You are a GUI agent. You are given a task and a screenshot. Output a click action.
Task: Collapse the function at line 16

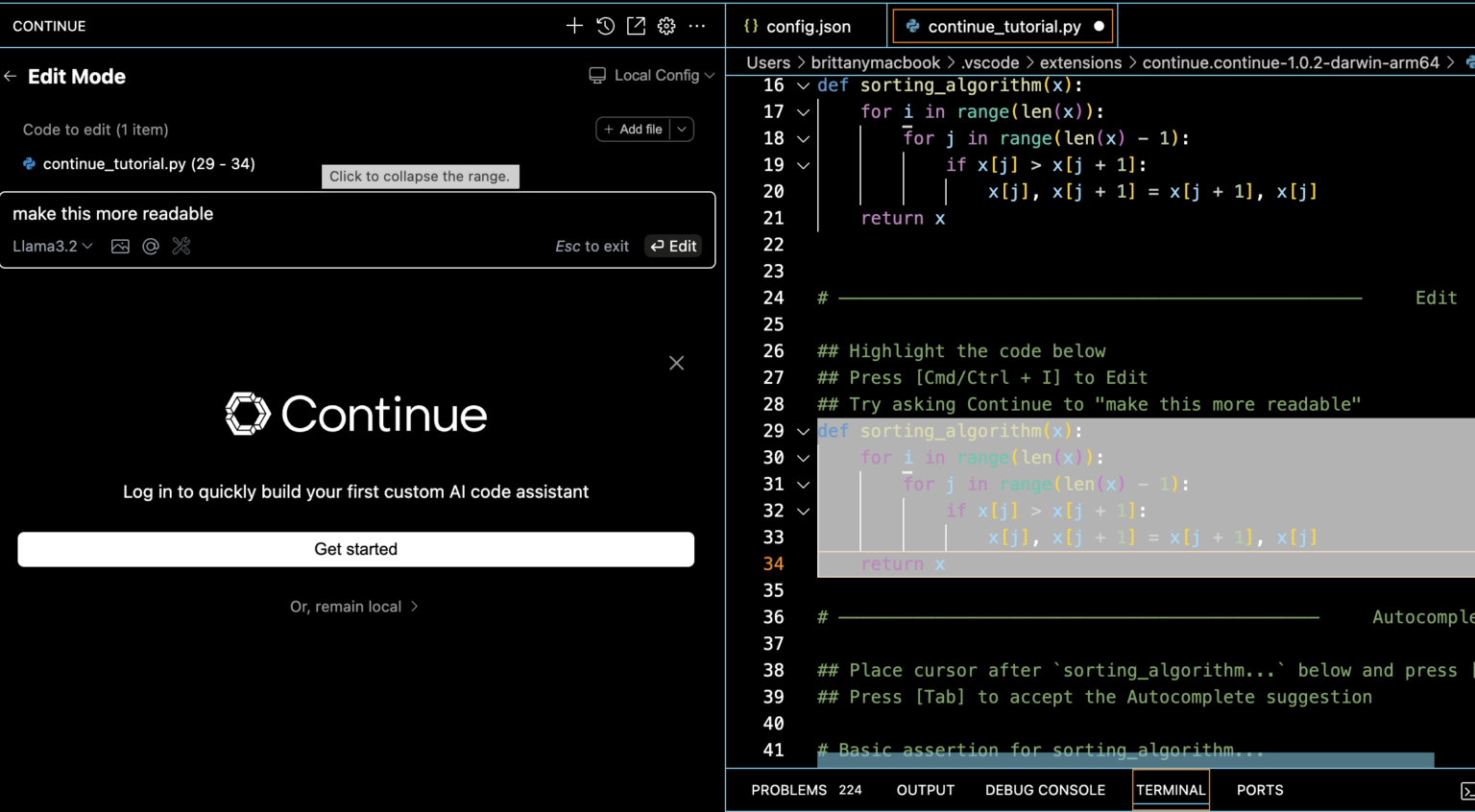[x=804, y=85]
